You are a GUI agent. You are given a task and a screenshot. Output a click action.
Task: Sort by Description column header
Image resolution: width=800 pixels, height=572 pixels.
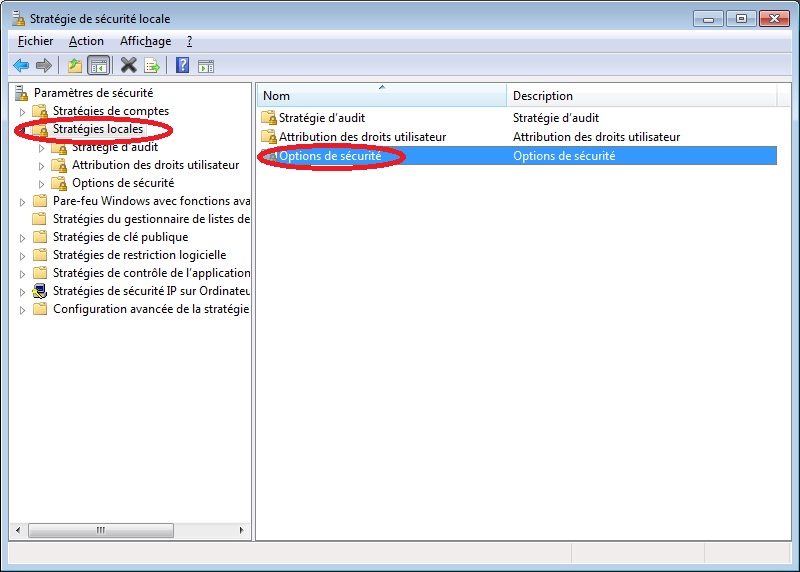coord(642,95)
